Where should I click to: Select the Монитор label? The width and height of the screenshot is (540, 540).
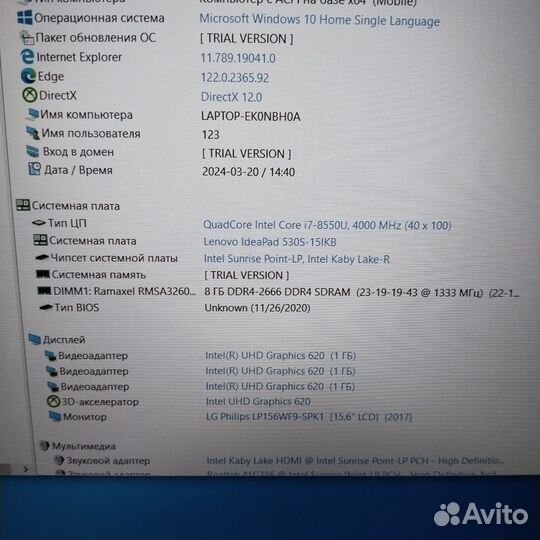[85, 417]
